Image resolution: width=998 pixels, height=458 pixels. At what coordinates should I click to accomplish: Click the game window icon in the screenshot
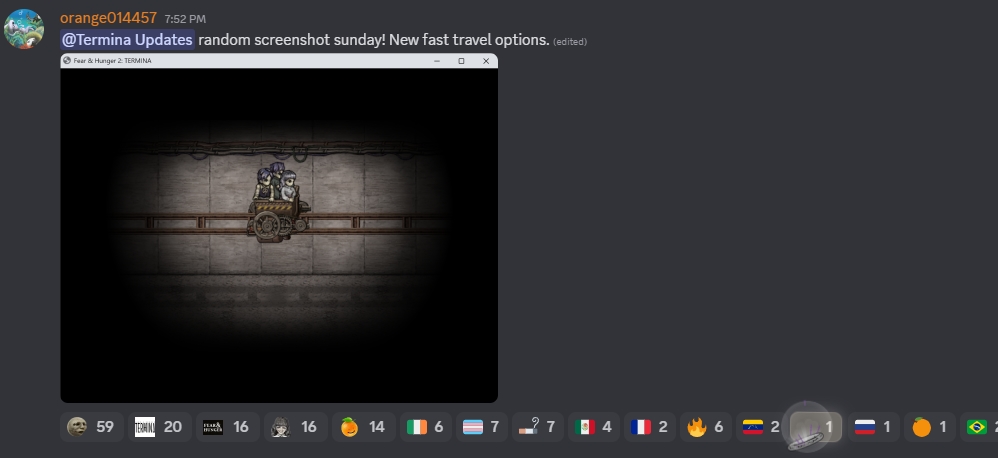(67, 60)
